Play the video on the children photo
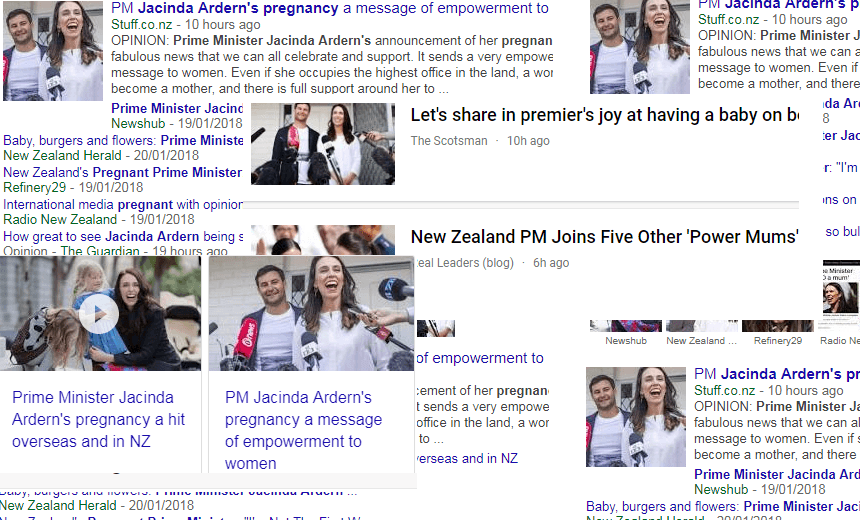The width and height of the screenshot is (860, 520). point(99,314)
